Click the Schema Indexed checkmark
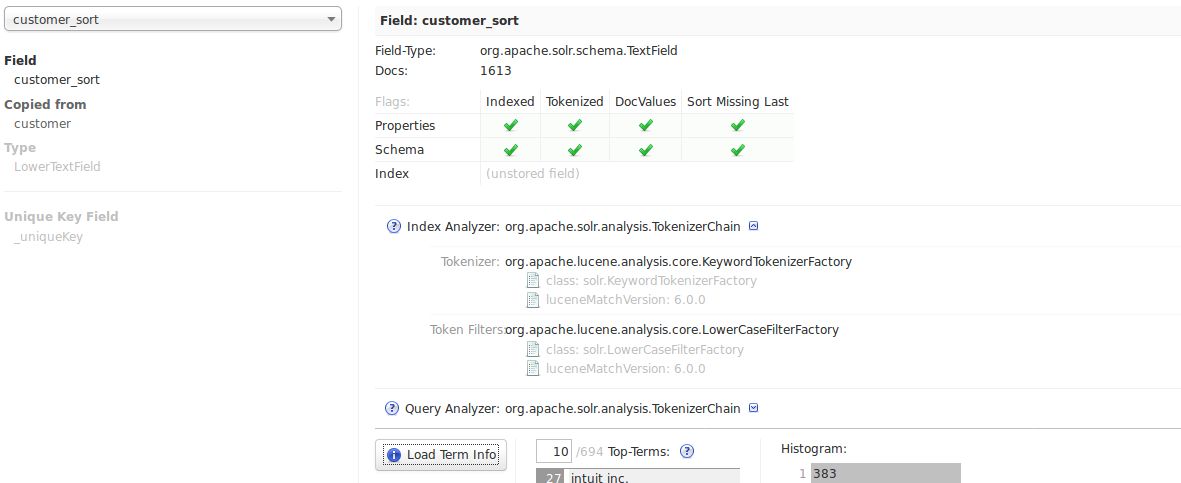The image size is (1181, 483). 510,149
